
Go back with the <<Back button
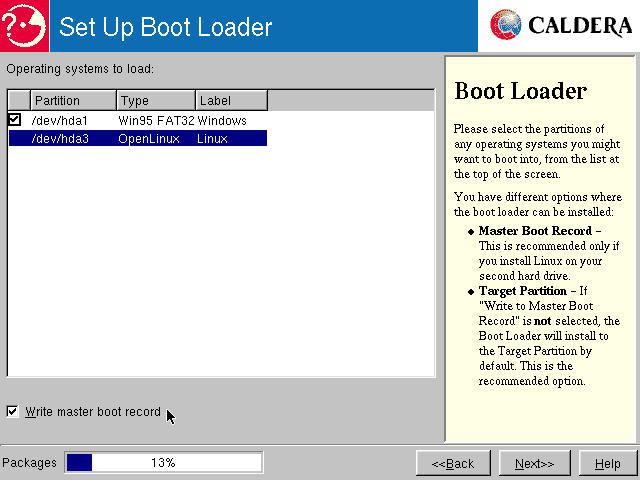tap(453, 463)
